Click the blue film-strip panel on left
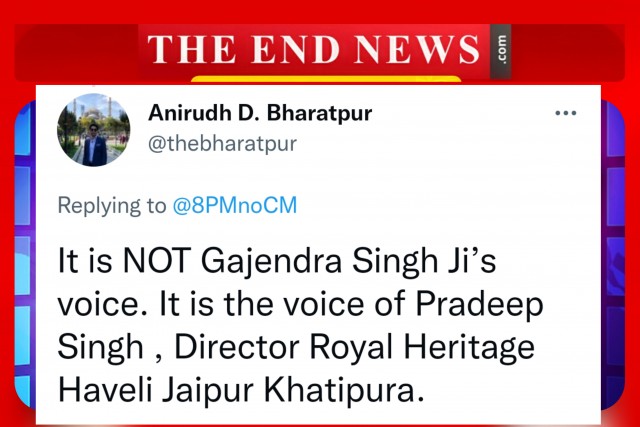The height and width of the screenshot is (427, 640). [24, 255]
